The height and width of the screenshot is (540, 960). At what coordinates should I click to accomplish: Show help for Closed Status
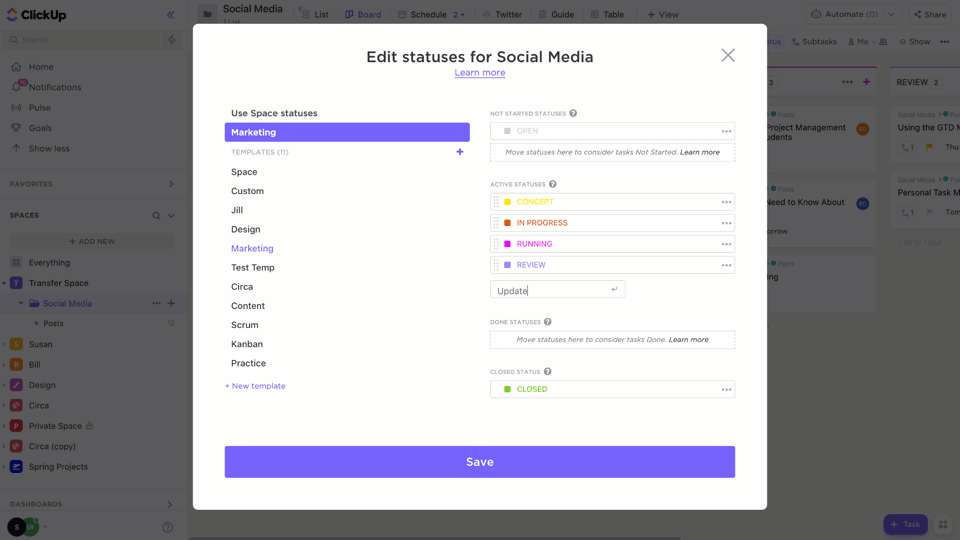(x=547, y=372)
